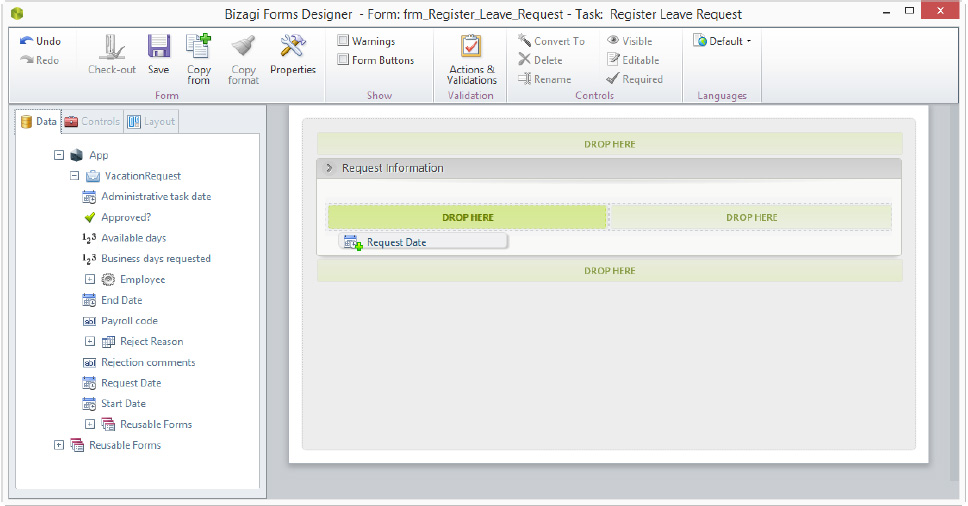Click the Check-out icon
Image resolution: width=968 pixels, height=506 pixels.
(x=112, y=47)
